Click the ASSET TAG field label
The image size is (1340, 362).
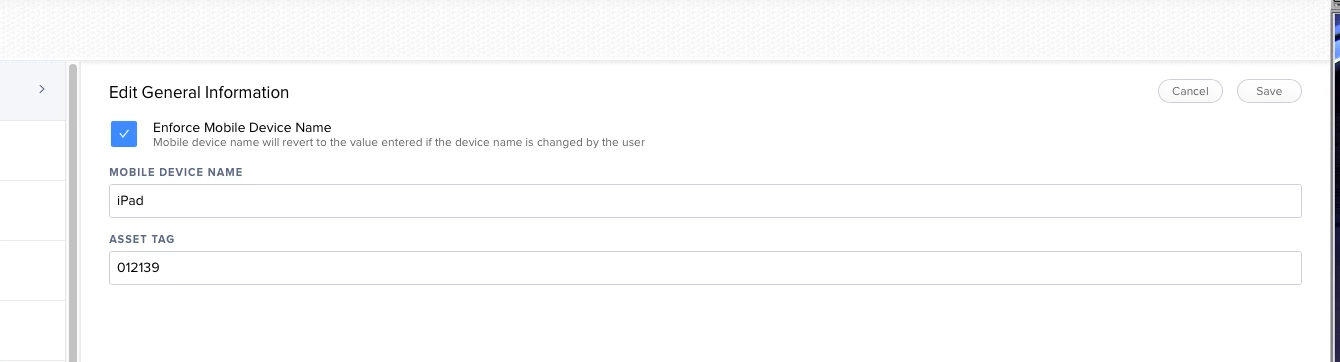point(142,239)
